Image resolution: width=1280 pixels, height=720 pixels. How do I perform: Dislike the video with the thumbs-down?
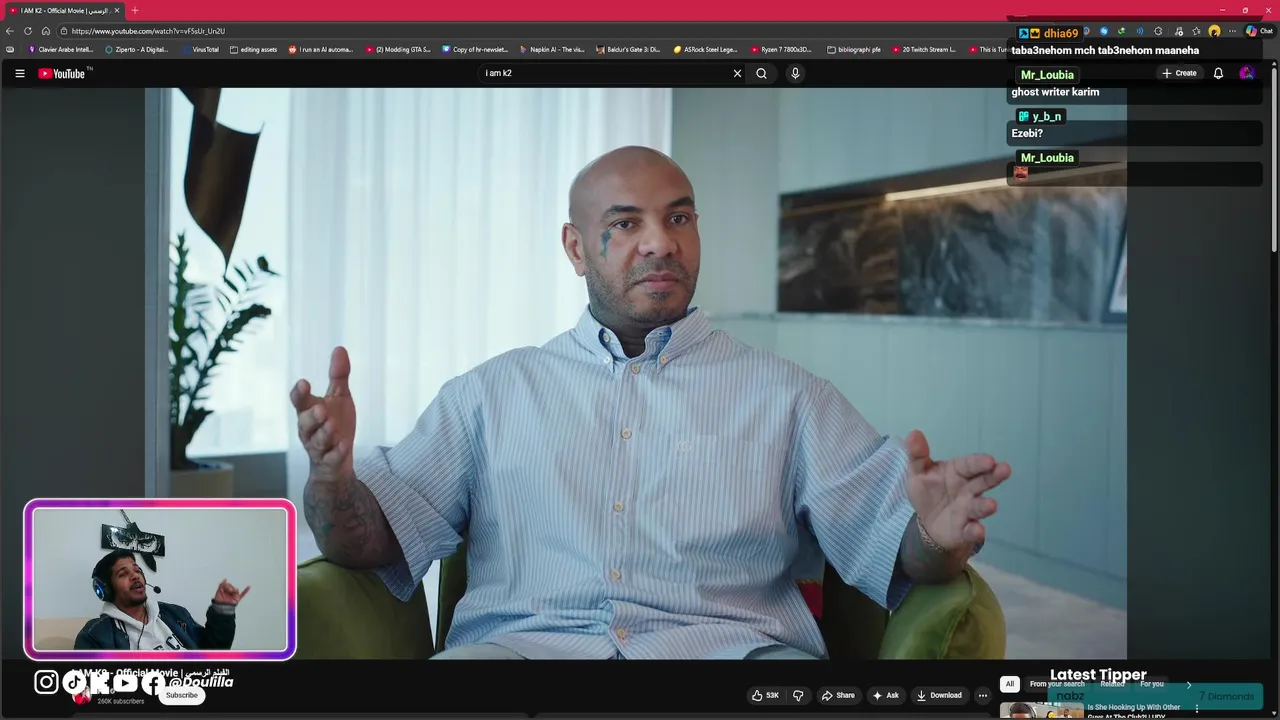(x=798, y=695)
